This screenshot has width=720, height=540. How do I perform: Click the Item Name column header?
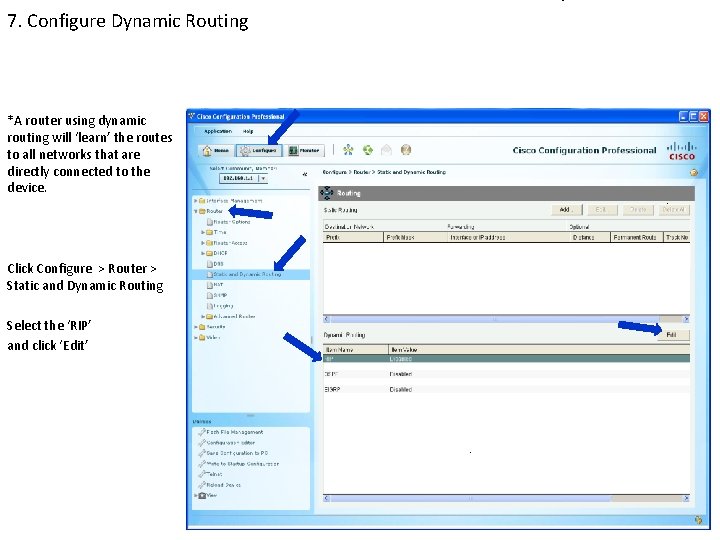tap(356, 350)
